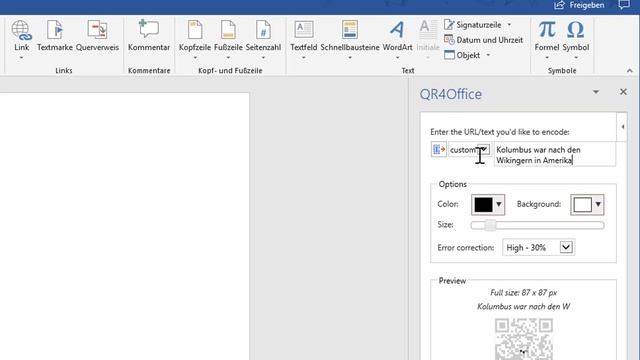Expand the Signaturzeile dropdown arrow
This screenshot has width=640, height=360.
coord(509,25)
